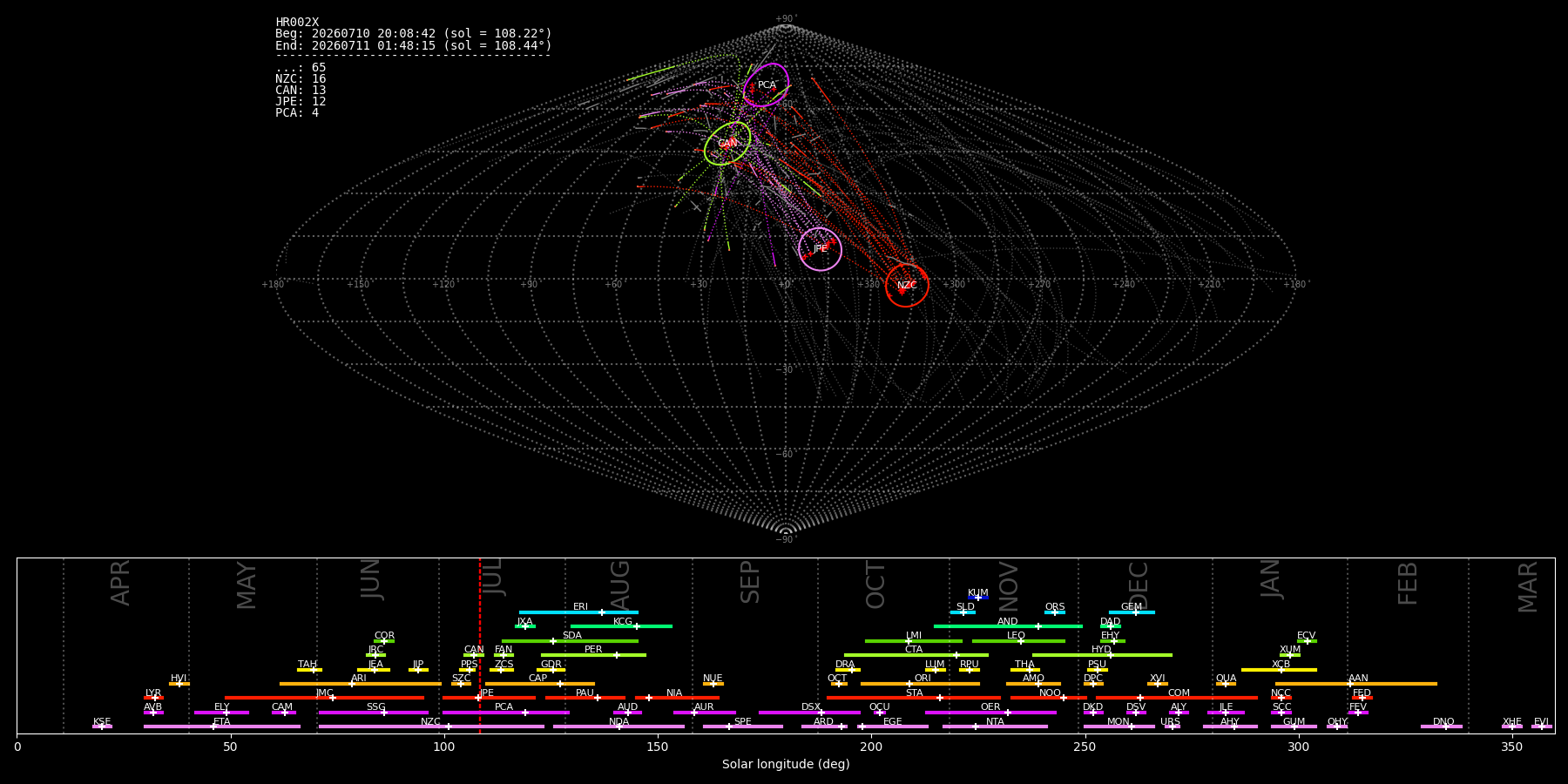Click the HR002X station title text

click(297, 23)
